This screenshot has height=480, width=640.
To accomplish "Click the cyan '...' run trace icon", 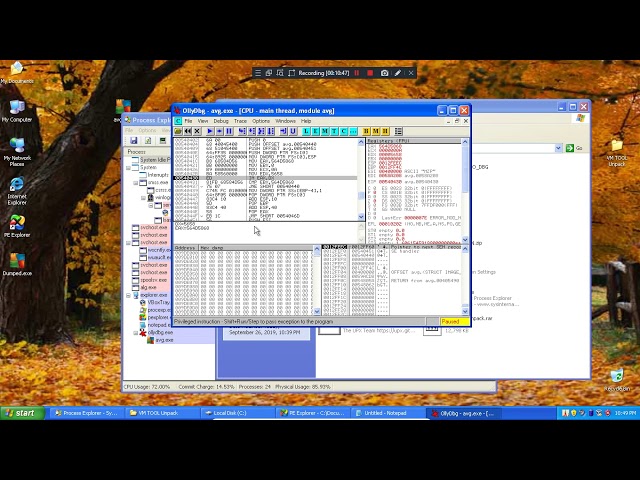I will point(353,131).
